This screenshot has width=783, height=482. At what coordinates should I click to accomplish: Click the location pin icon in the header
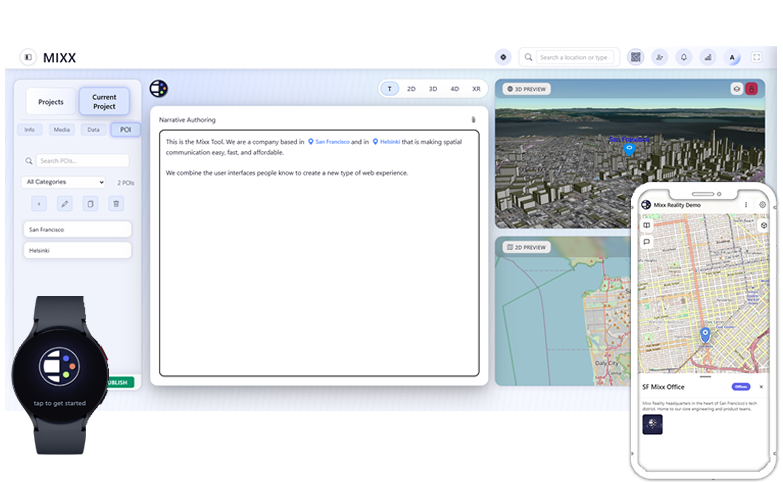(503, 57)
